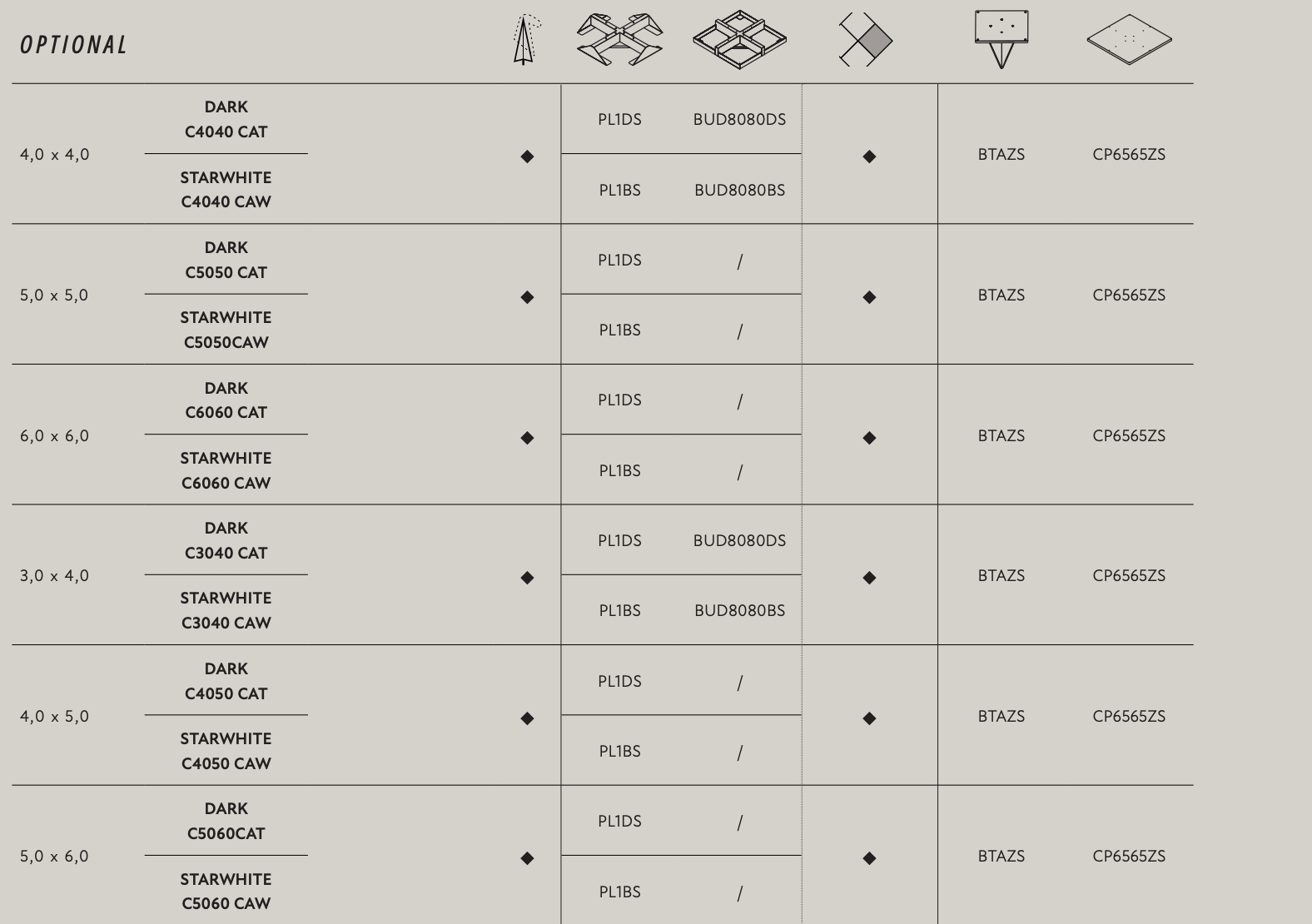Select the flat square mounting plate icon
The image size is (1312, 924).
click(1129, 39)
